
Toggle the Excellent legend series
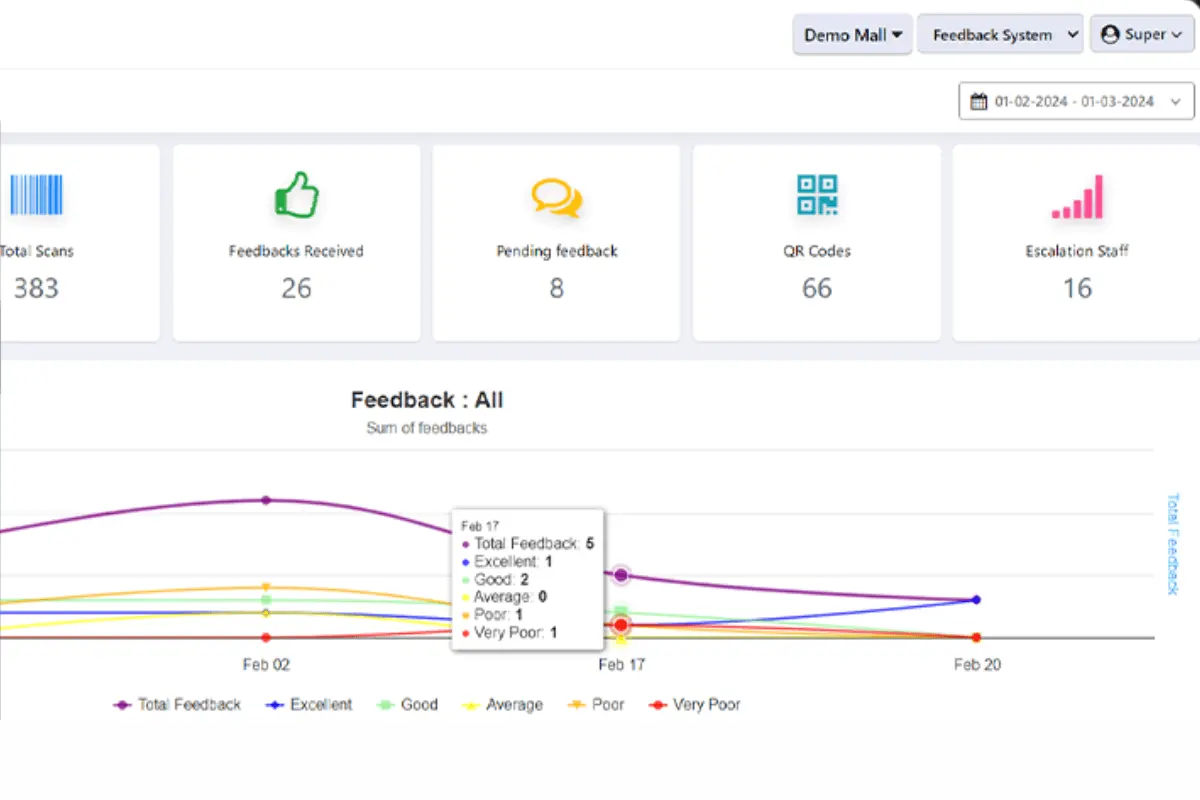click(x=309, y=705)
